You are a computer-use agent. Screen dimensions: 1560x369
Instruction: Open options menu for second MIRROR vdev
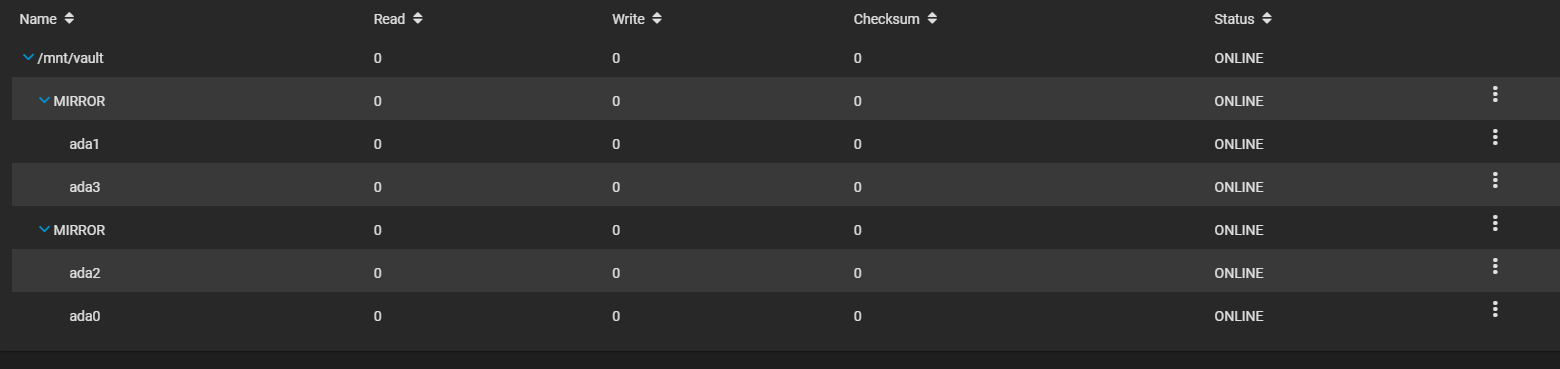1495,223
